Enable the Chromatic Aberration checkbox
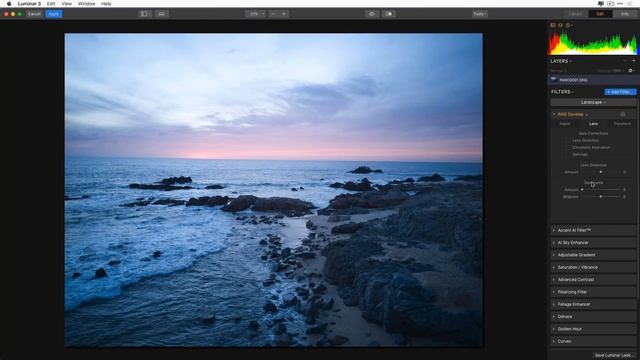640x360 pixels. (x=569, y=147)
